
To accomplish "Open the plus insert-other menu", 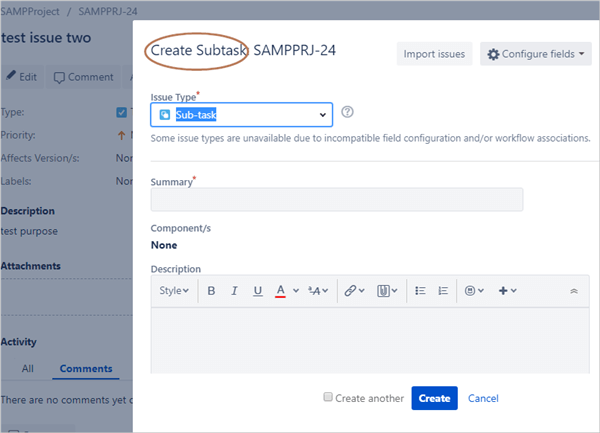I will point(507,291).
